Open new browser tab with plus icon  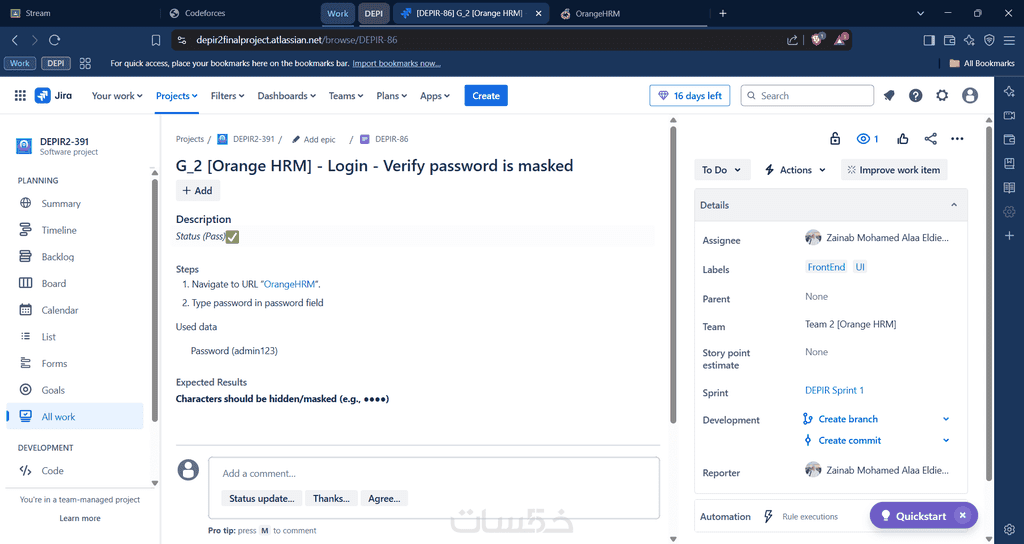[722, 13]
